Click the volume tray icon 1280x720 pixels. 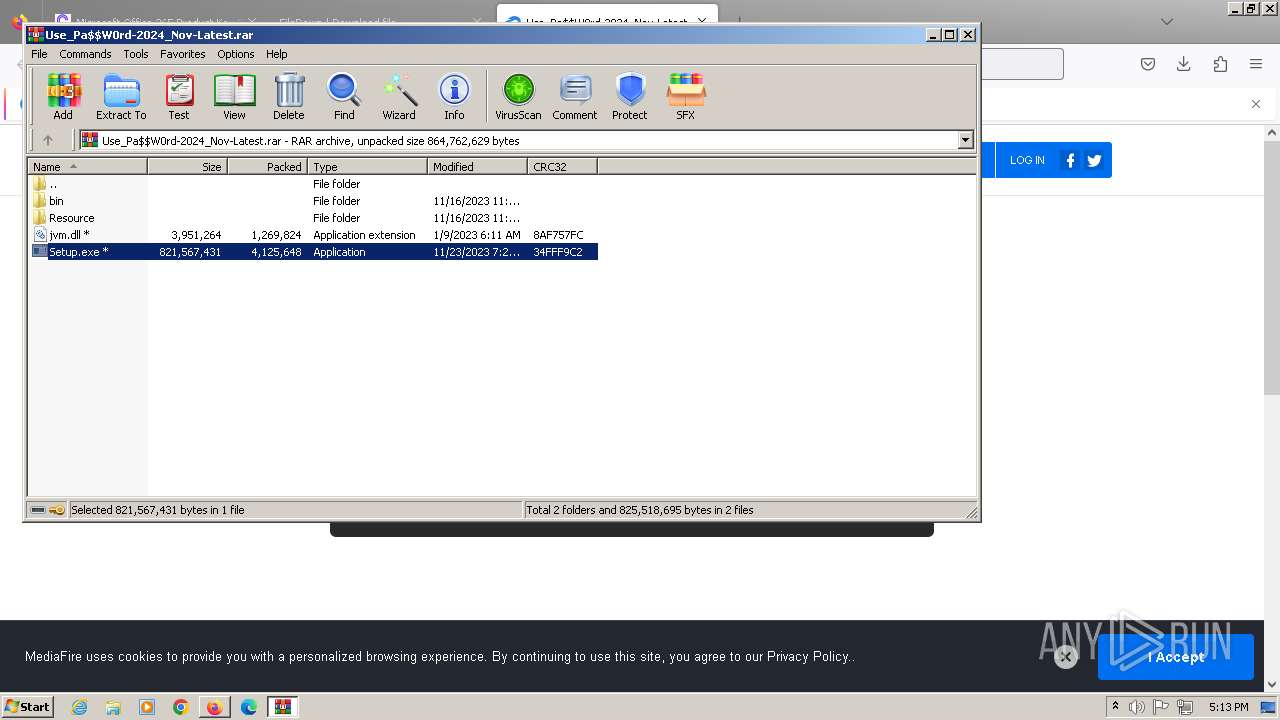point(1137,707)
